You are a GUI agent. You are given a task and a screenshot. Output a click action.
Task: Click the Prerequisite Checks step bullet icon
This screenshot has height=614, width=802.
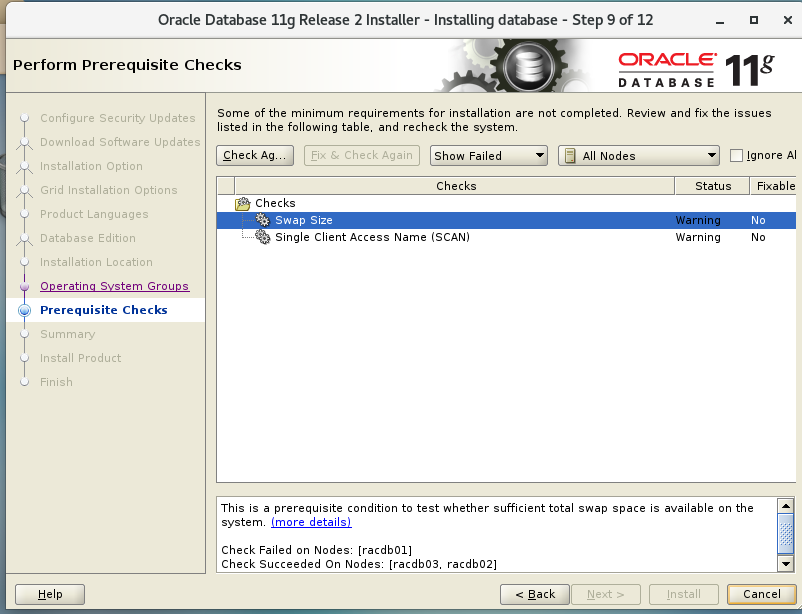point(23,310)
